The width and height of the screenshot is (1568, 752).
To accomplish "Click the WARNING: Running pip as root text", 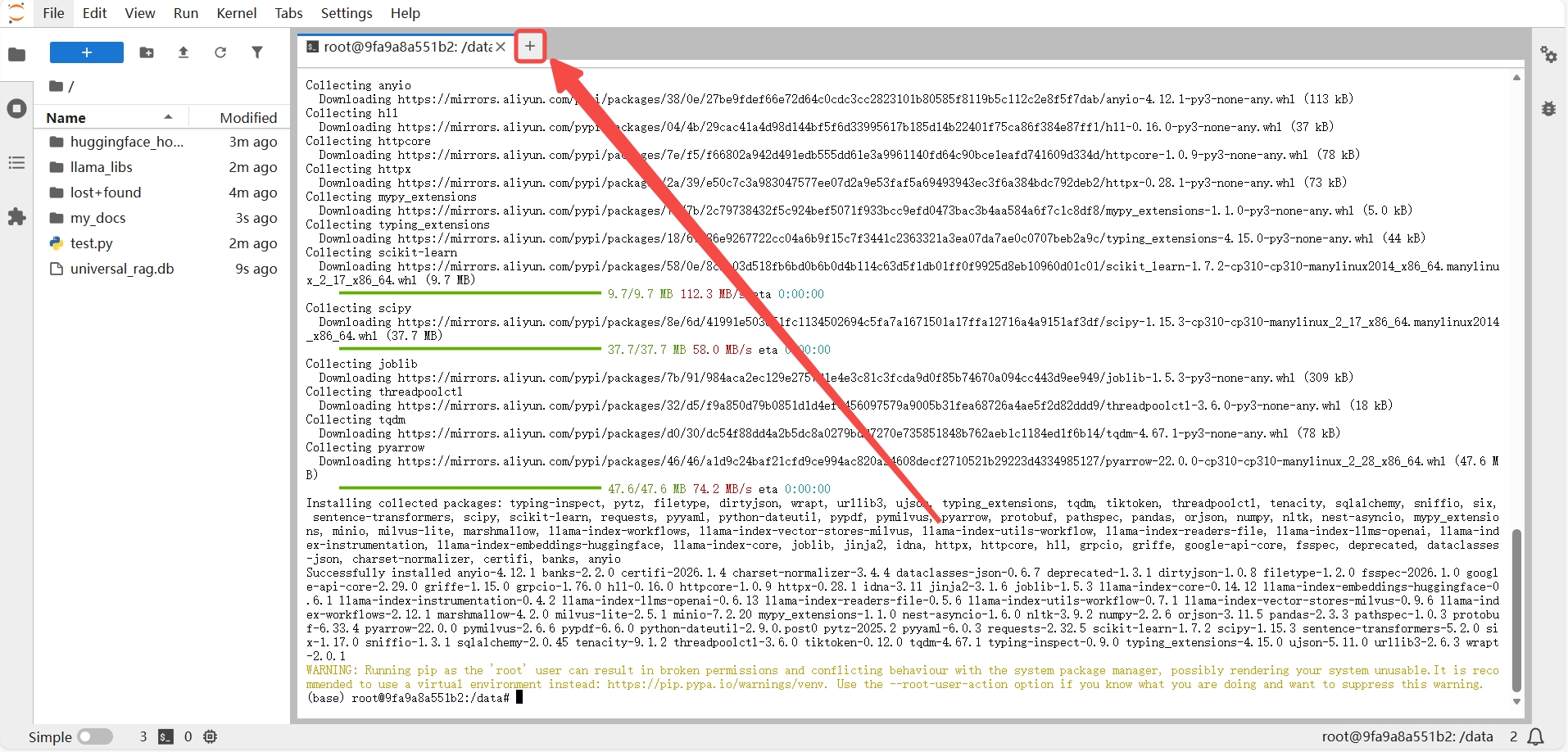I will (x=902, y=677).
